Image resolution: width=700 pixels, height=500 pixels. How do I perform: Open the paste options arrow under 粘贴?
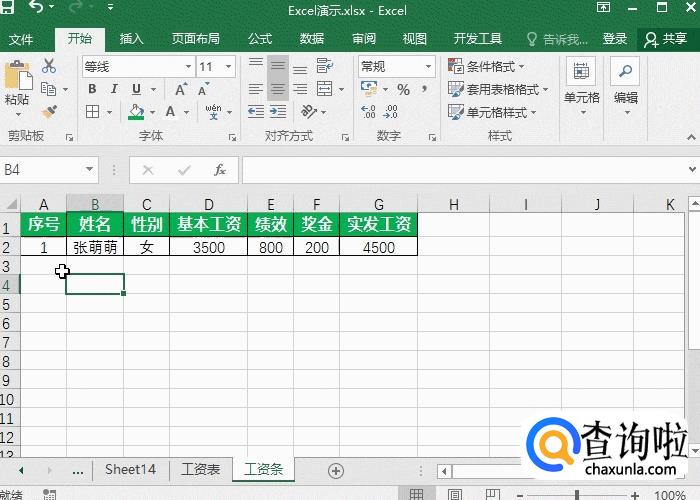coord(18,114)
